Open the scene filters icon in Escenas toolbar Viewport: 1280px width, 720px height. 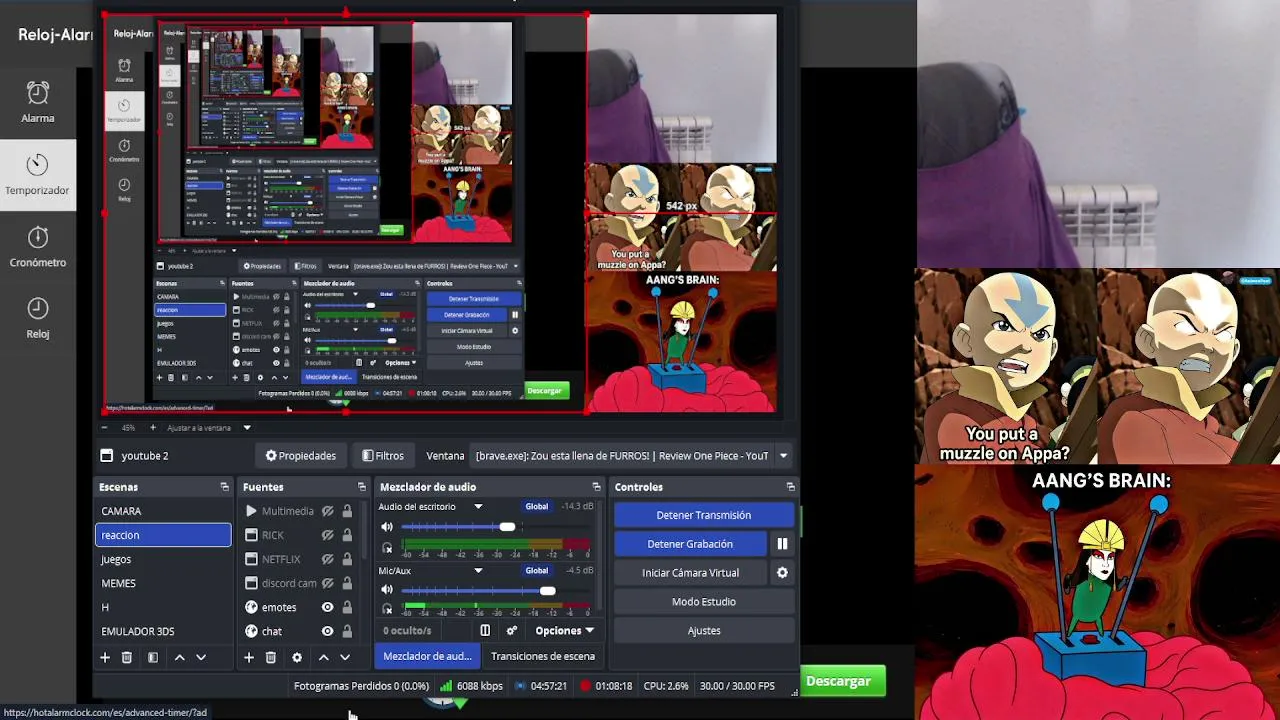[153, 657]
